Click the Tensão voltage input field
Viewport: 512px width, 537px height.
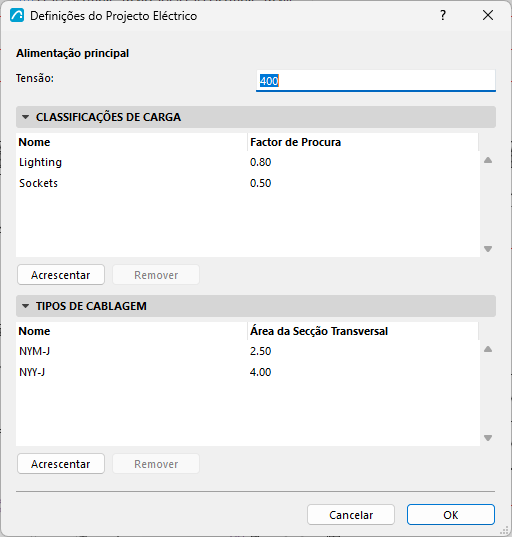[376, 81]
